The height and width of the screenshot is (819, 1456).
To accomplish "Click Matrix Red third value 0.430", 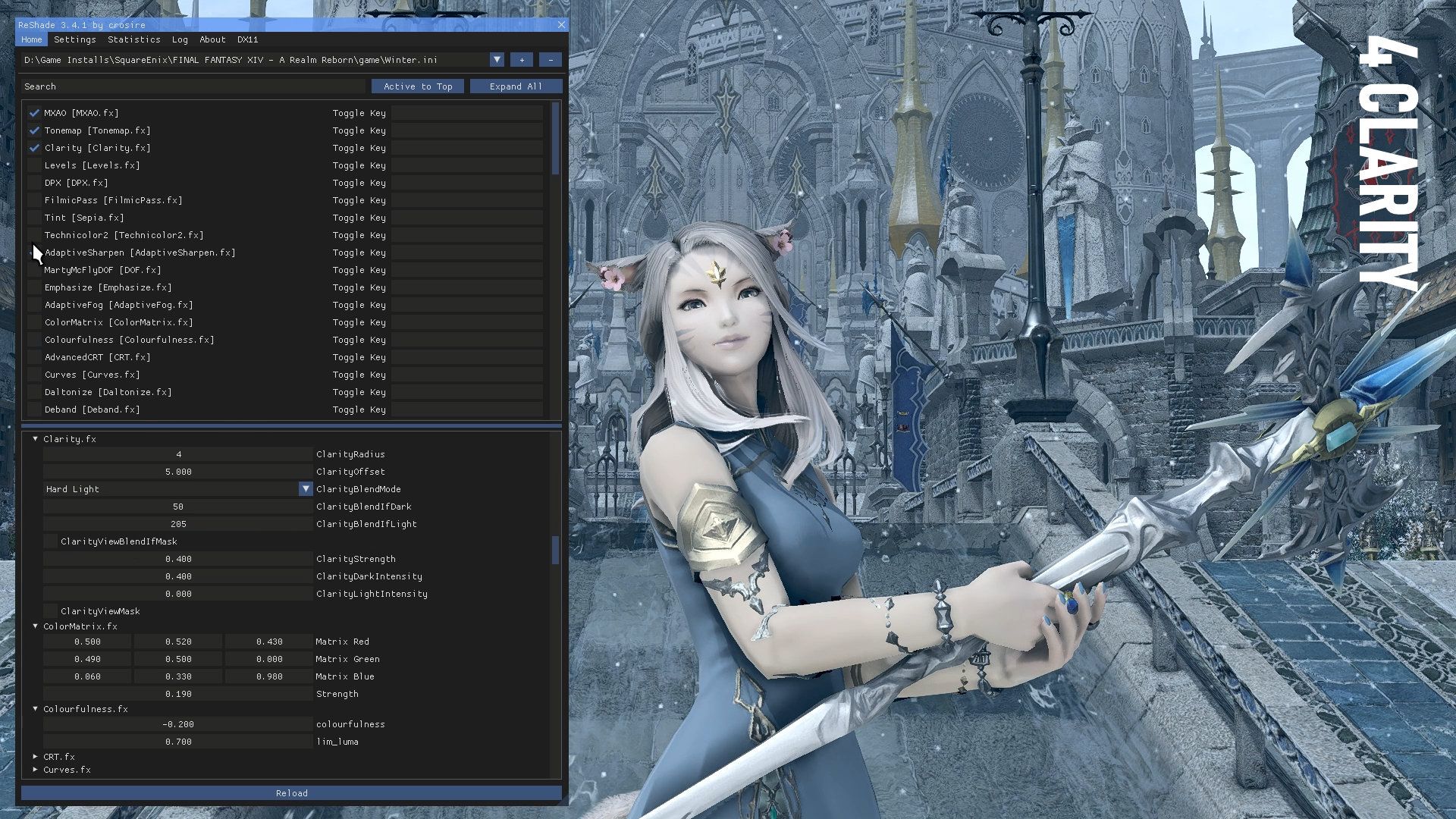I will (x=269, y=642).
